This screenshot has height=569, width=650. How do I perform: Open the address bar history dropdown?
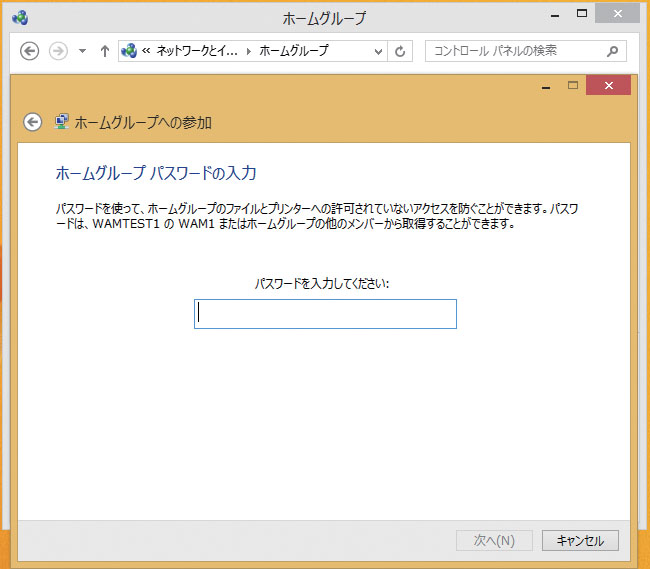pyautogui.click(x=378, y=51)
